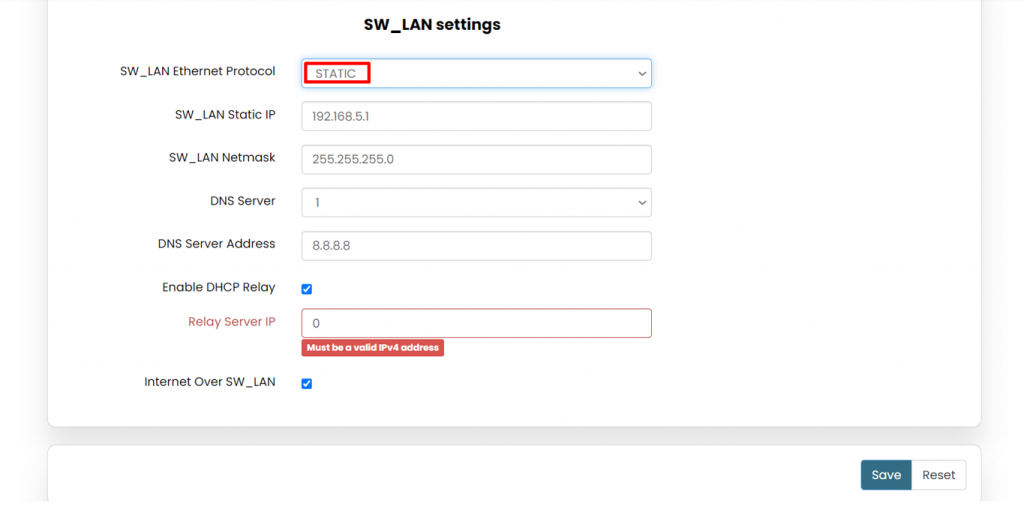Click the Enable DHCP Relay label text
The height and width of the screenshot is (506, 1024).
[x=218, y=288]
